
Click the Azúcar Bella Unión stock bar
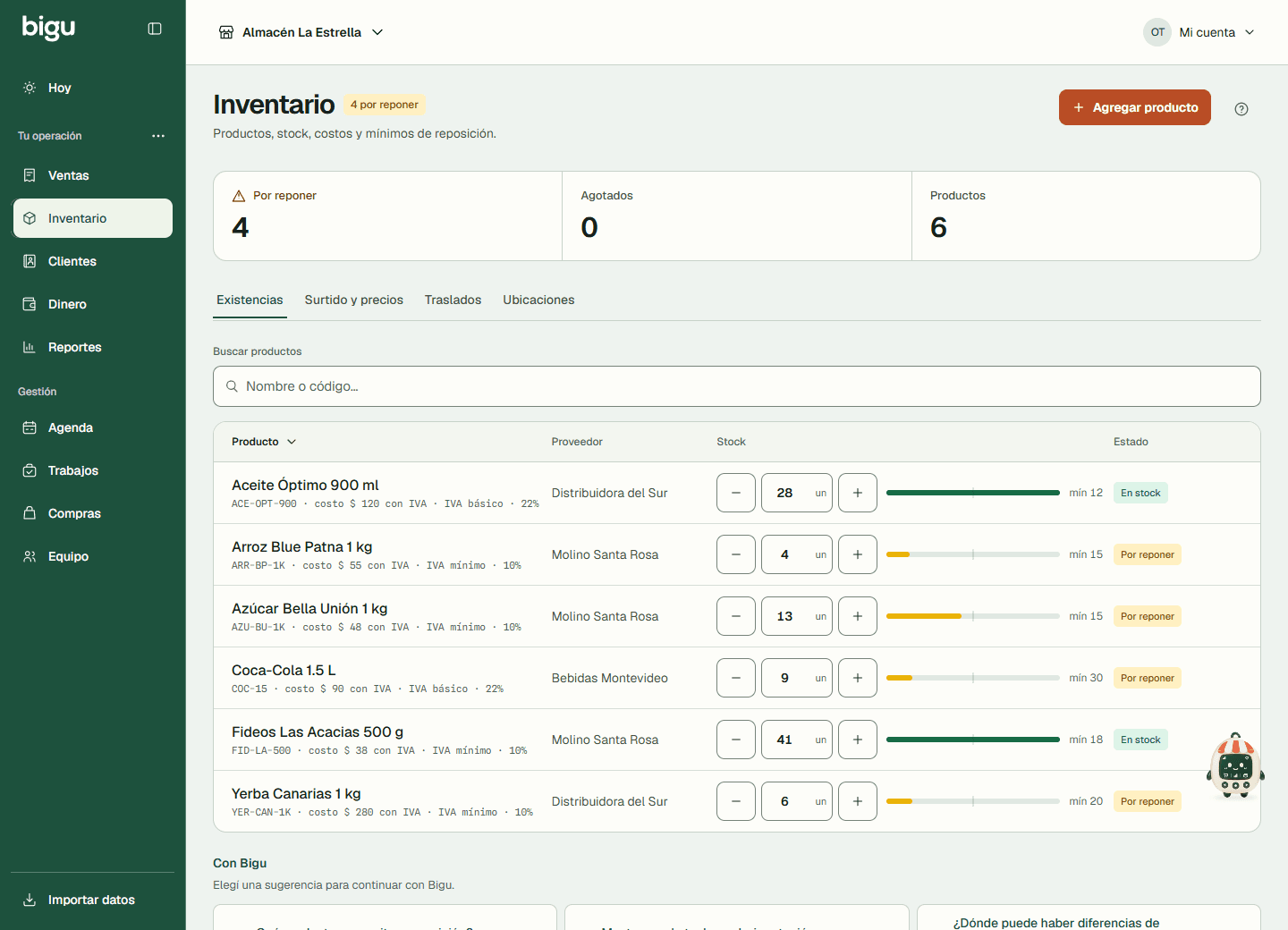tap(973, 616)
